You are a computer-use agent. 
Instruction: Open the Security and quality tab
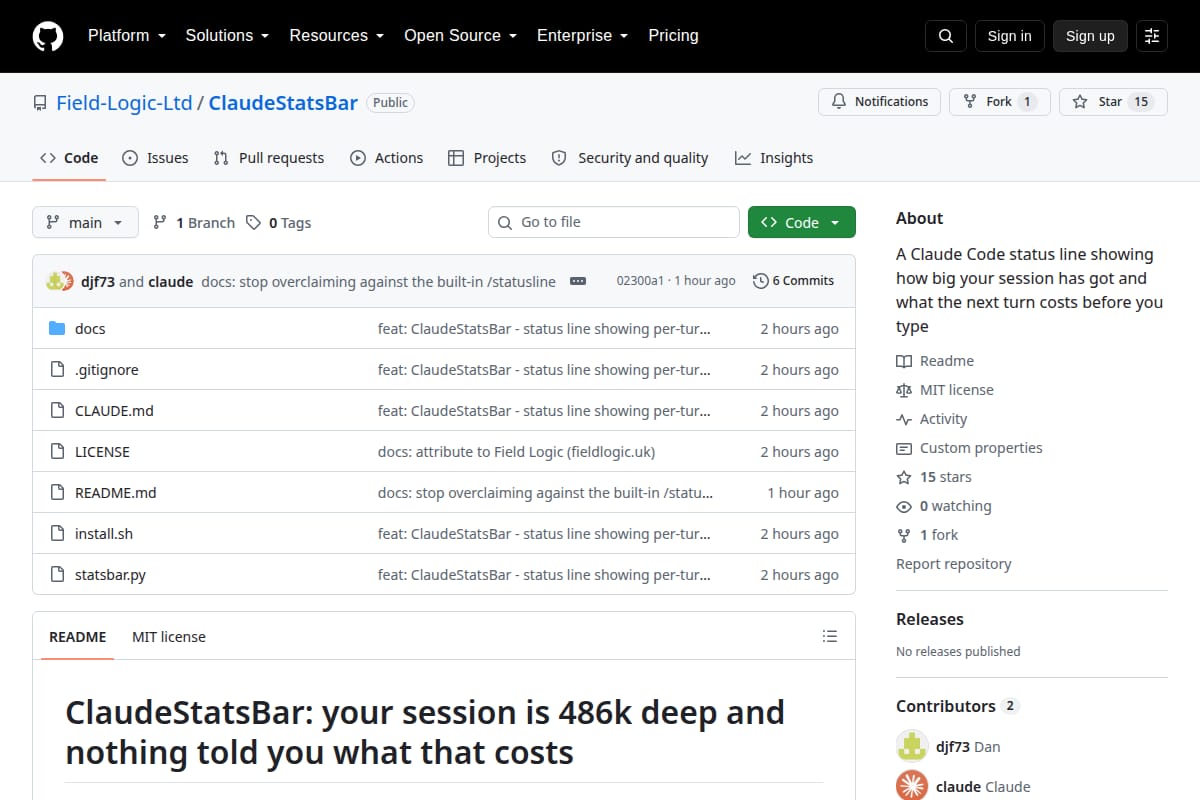[x=630, y=158]
